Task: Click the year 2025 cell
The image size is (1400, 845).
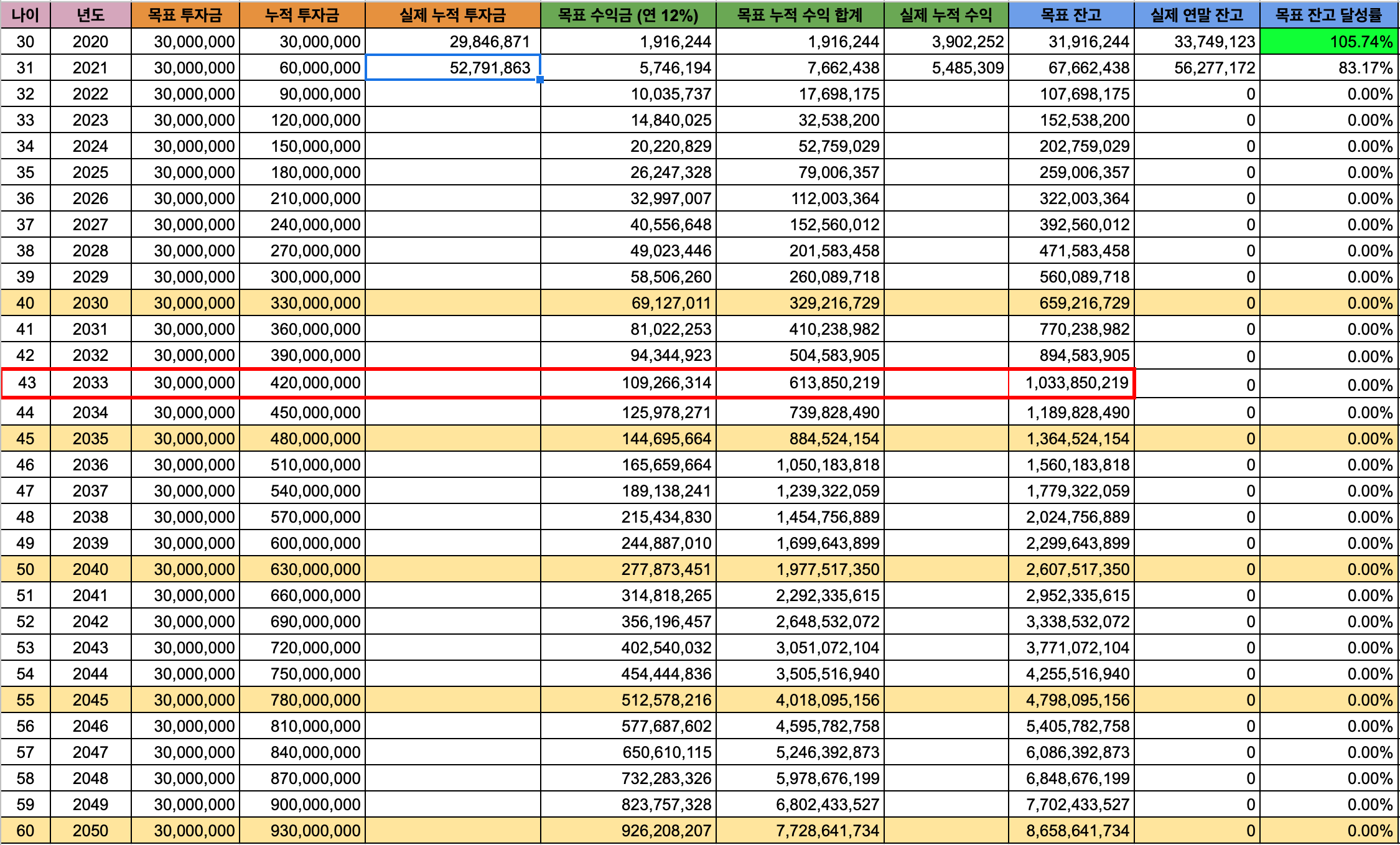Action: click(x=91, y=172)
